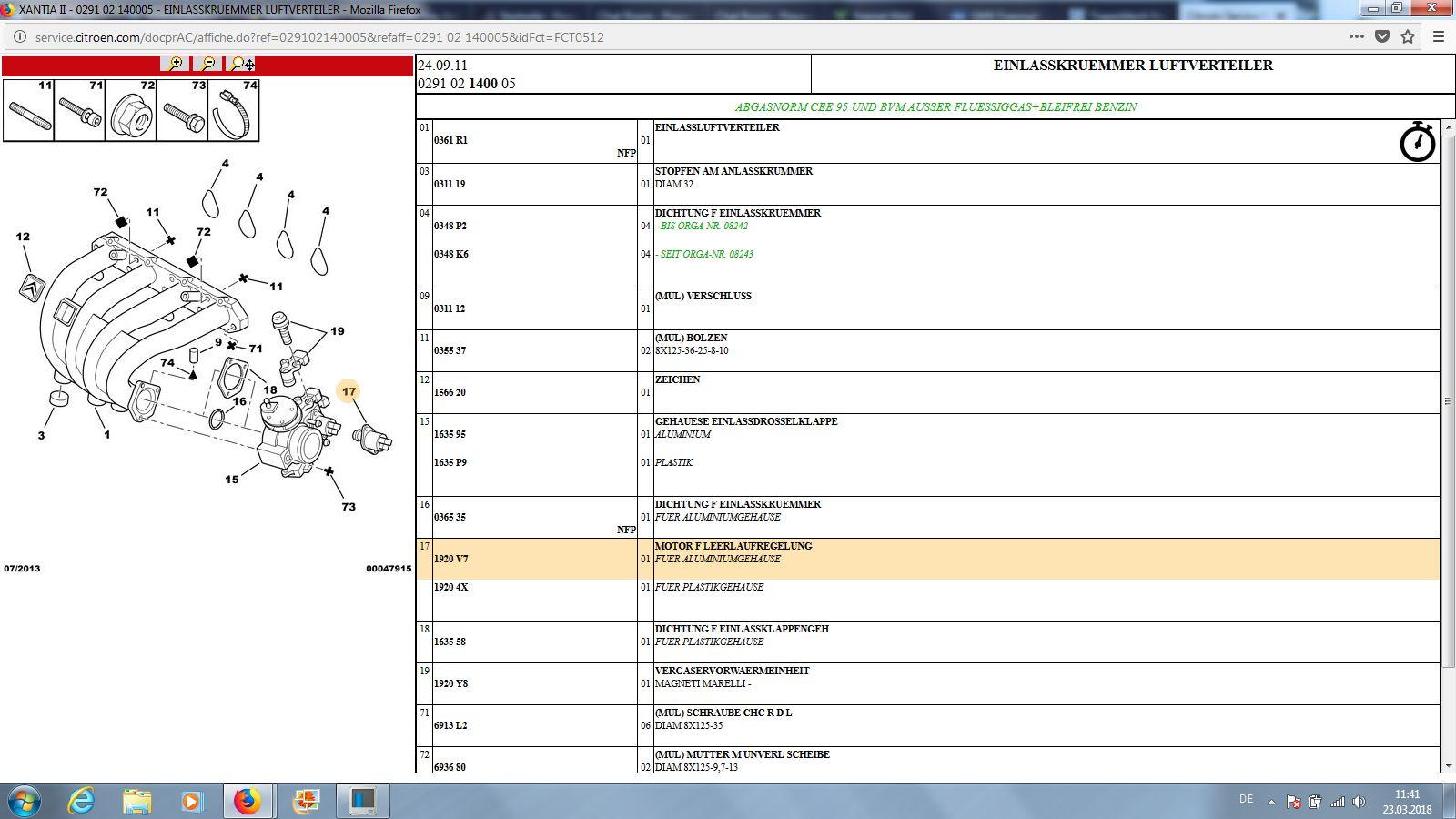This screenshot has height=819, width=1456.
Task: Select callout 74 in the diagram
Action: (x=167, y=363)
